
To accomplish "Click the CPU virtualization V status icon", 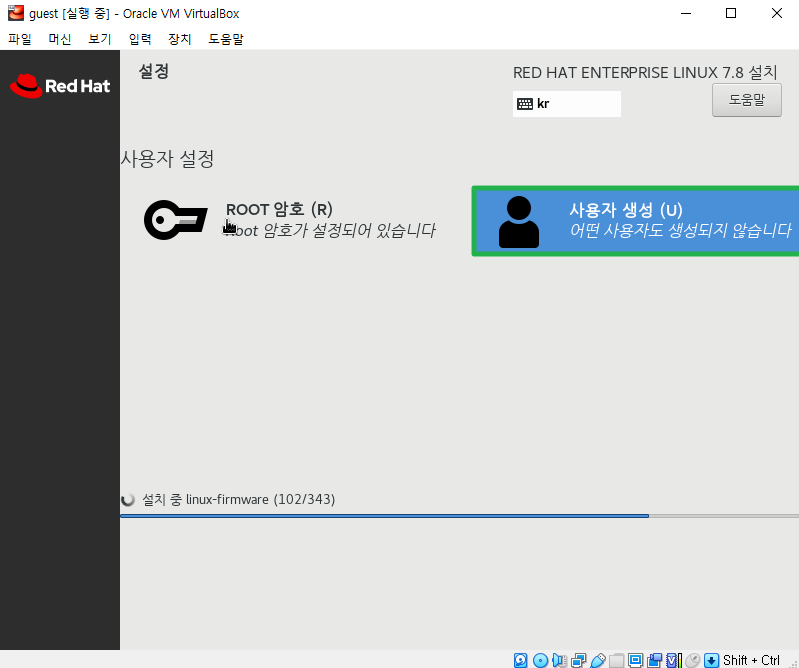I will point(674,660).
